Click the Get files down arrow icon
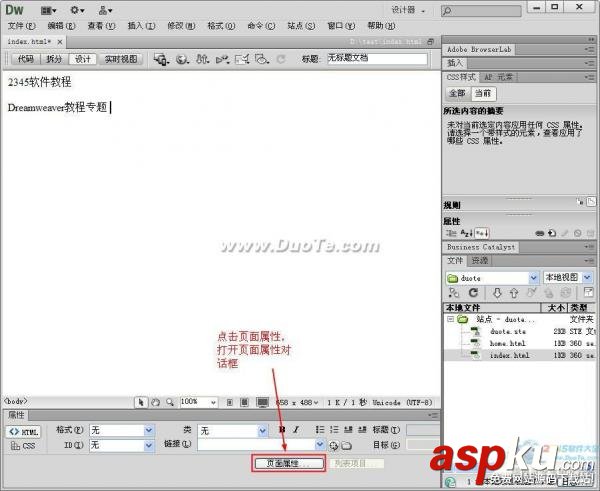 point(497,293)
